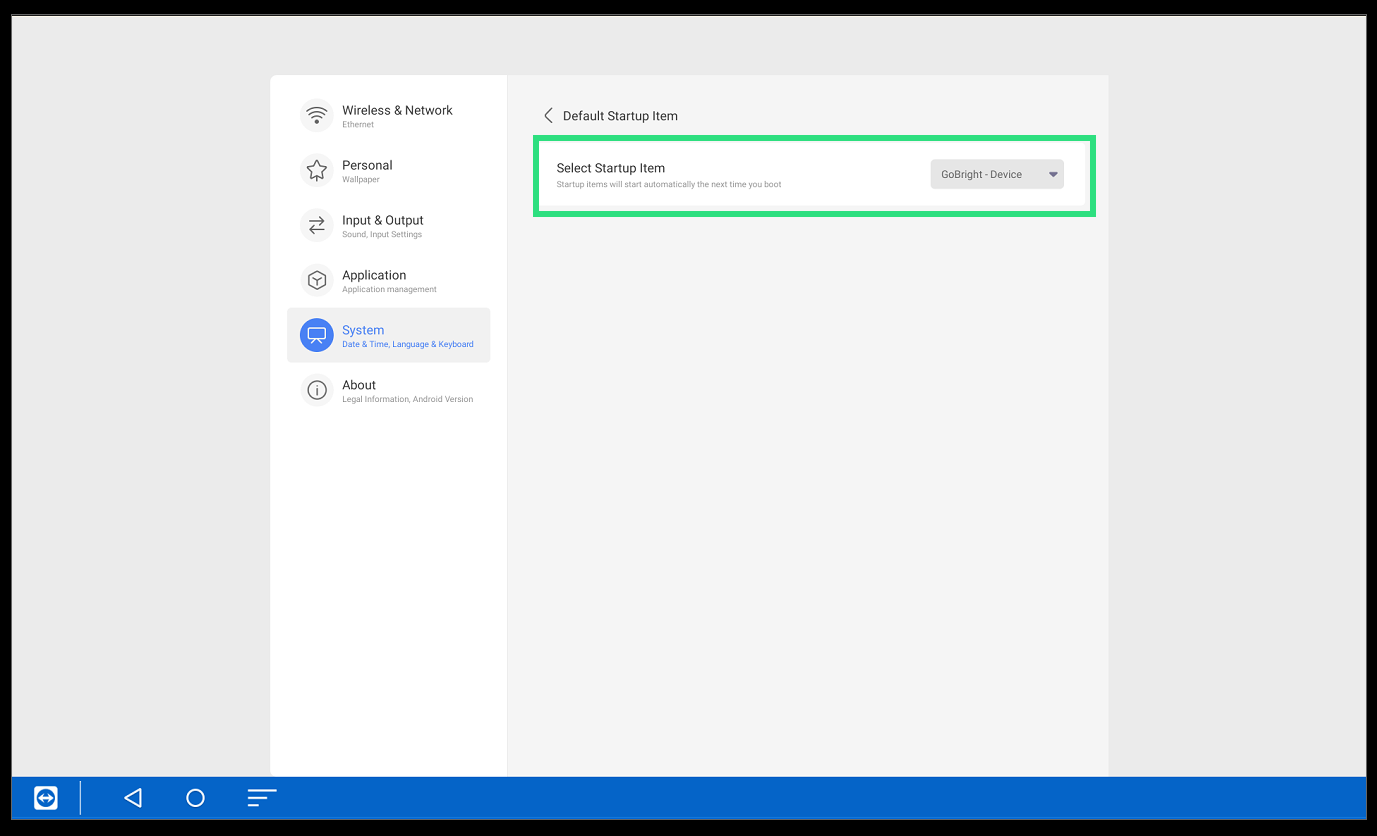Open the TeamViewer icon in the bottom bar

pyautogui.click(x=46, y=798)
